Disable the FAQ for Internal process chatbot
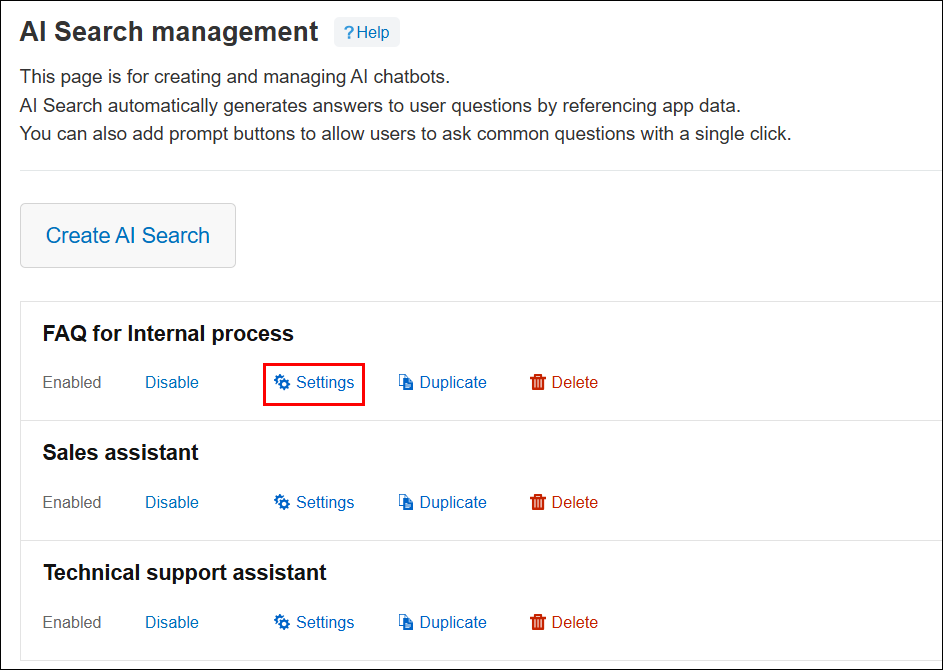The width and height of the screenshot is (943, 670). pos(171,382)
